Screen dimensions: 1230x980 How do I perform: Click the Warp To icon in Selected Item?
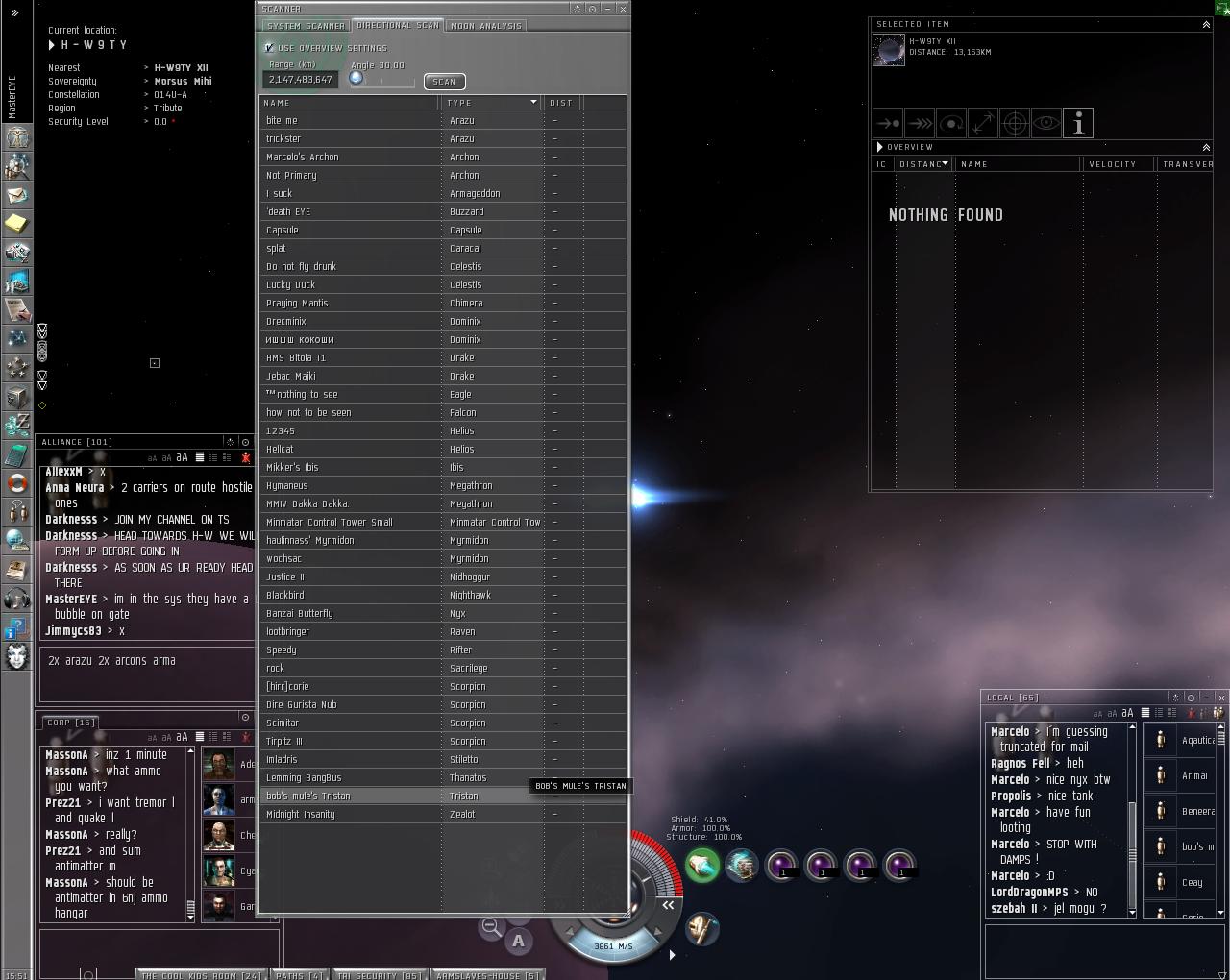920,123
